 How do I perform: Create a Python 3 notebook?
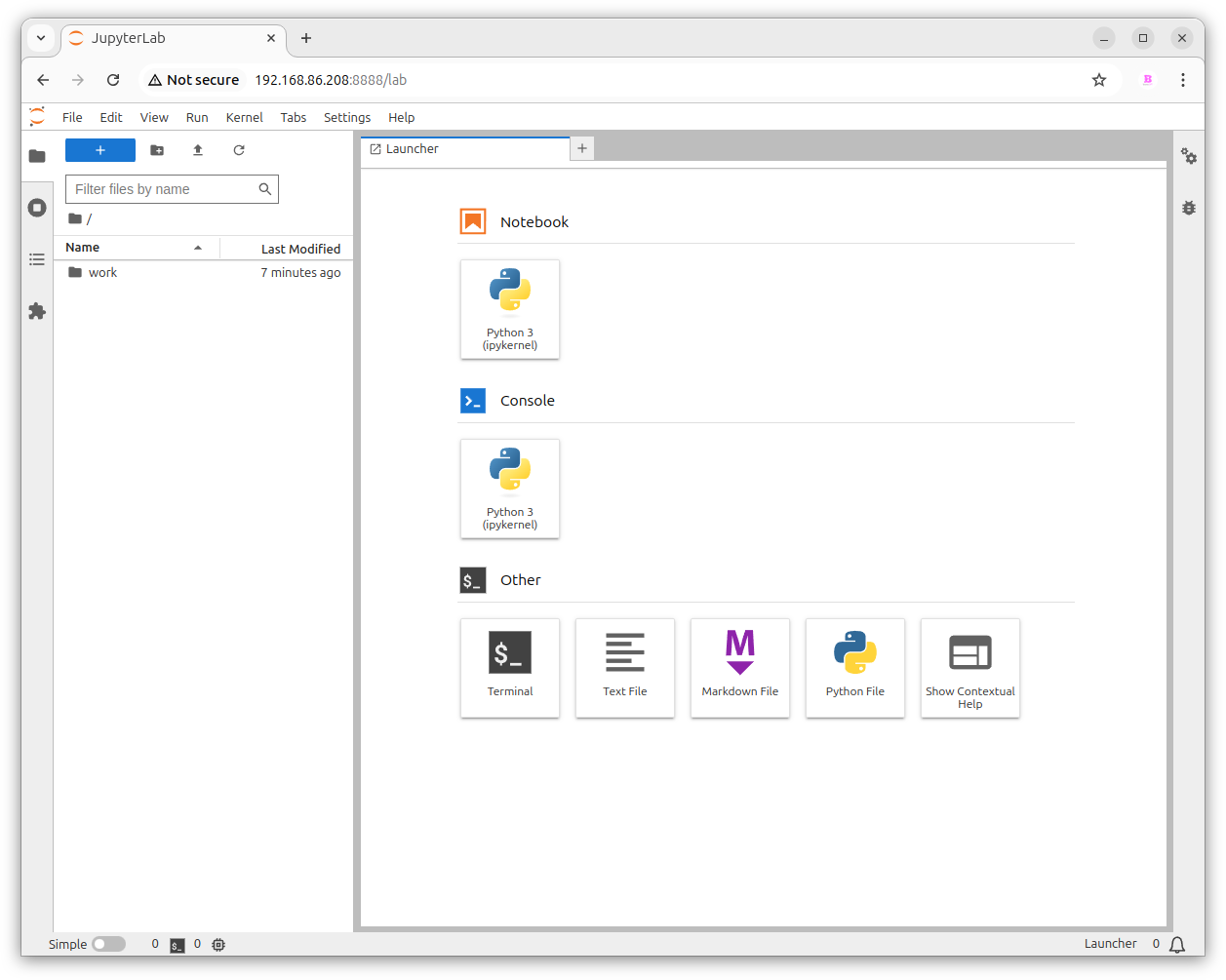510,309
